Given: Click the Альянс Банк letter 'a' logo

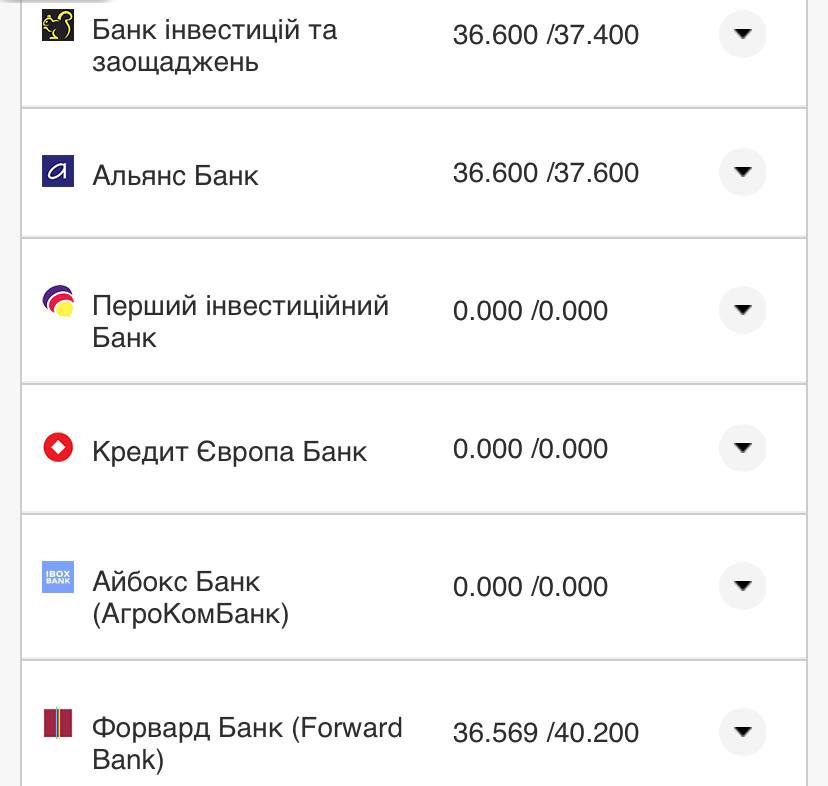Looking at the screenshot, I should point(58,172).
